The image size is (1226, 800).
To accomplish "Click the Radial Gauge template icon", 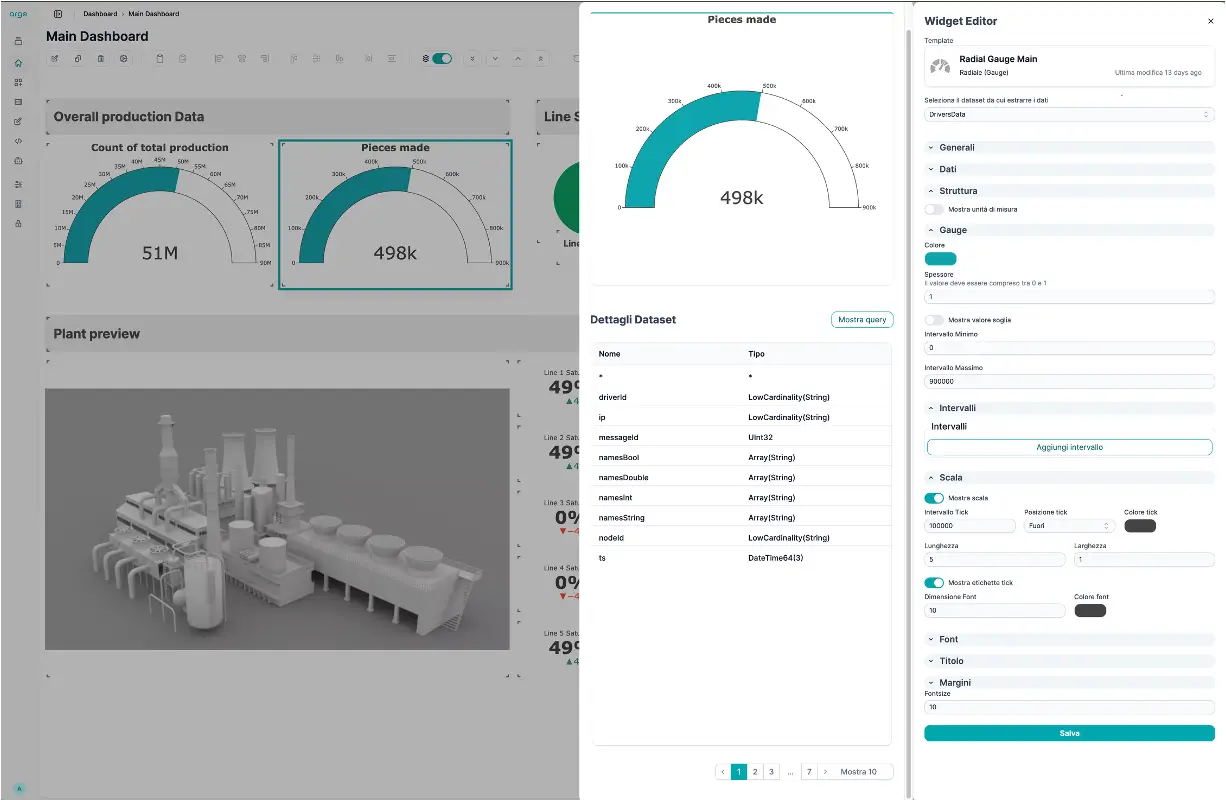I will (940, 66).
